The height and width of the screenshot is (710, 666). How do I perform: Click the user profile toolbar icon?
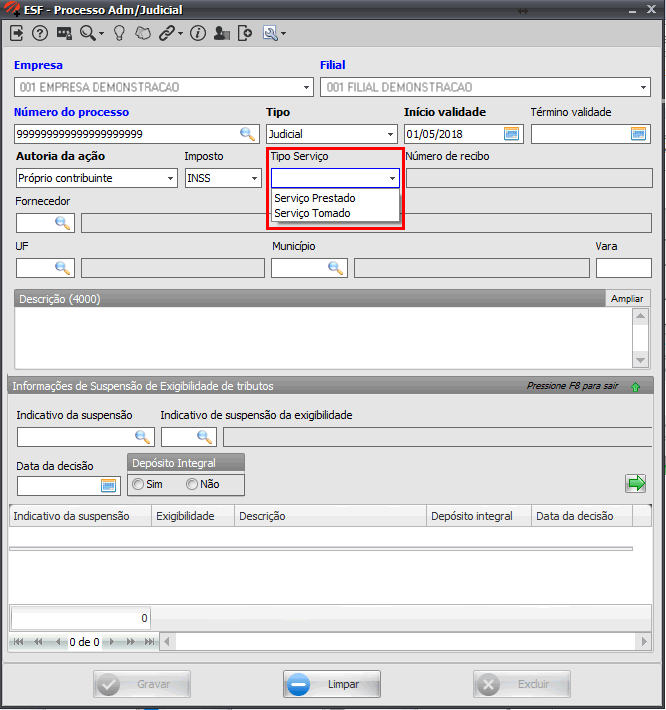[221, 33]
